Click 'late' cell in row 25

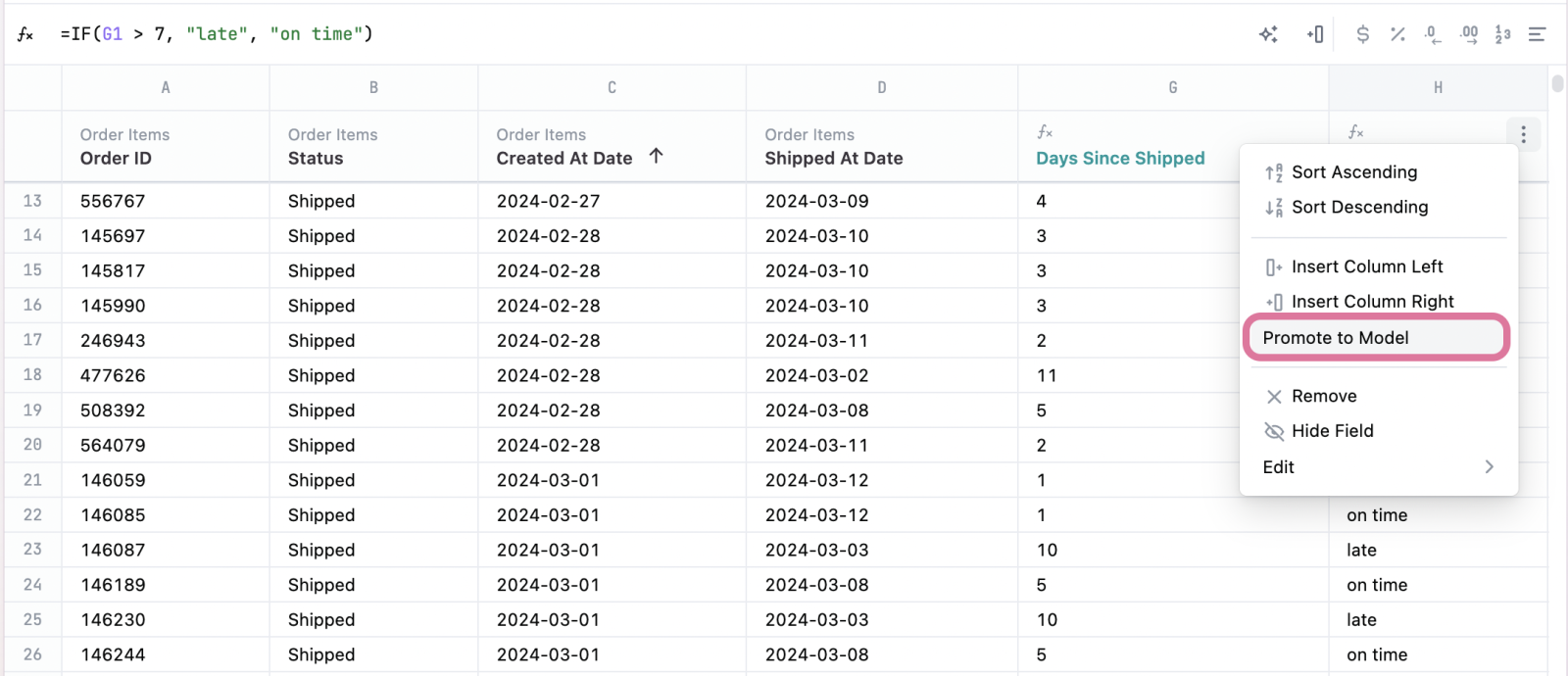1438,620
